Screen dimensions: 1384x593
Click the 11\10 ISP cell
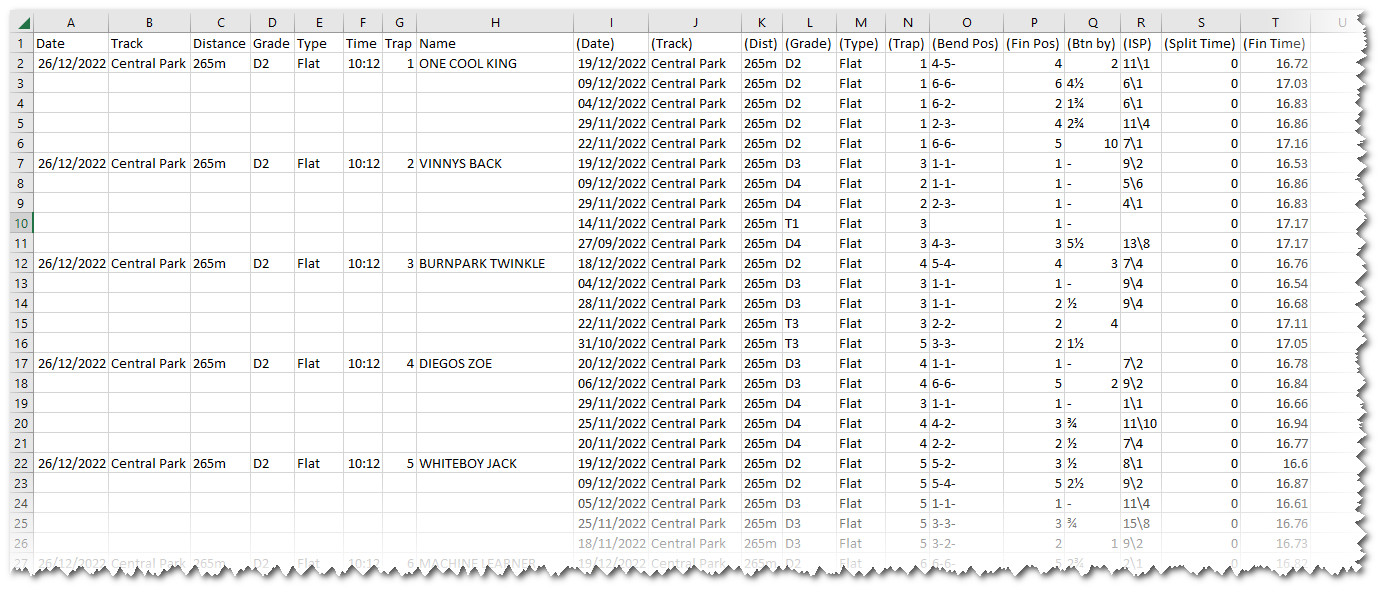point(1140,424)
